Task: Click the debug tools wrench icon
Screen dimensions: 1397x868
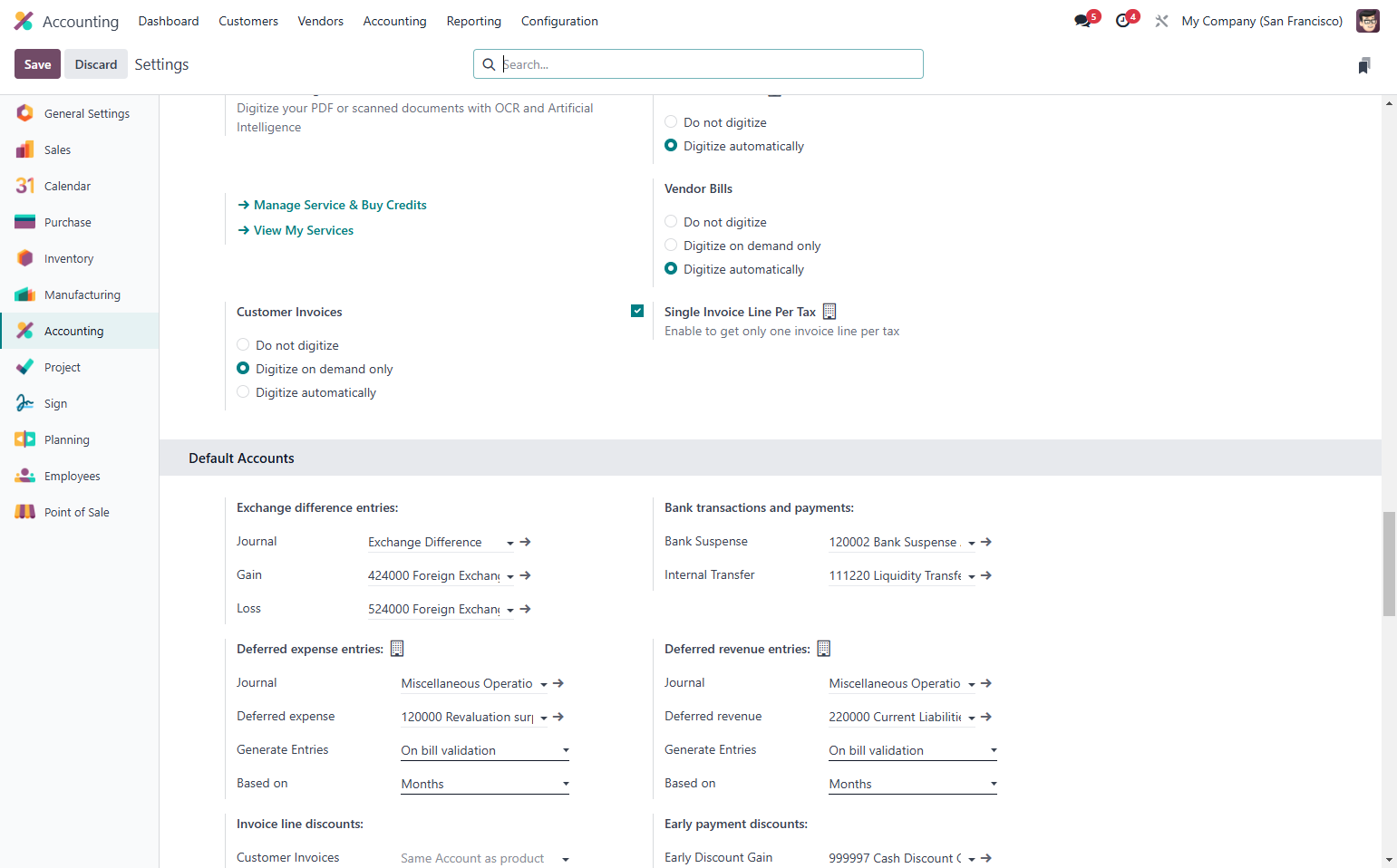Action: (1161, 21)
